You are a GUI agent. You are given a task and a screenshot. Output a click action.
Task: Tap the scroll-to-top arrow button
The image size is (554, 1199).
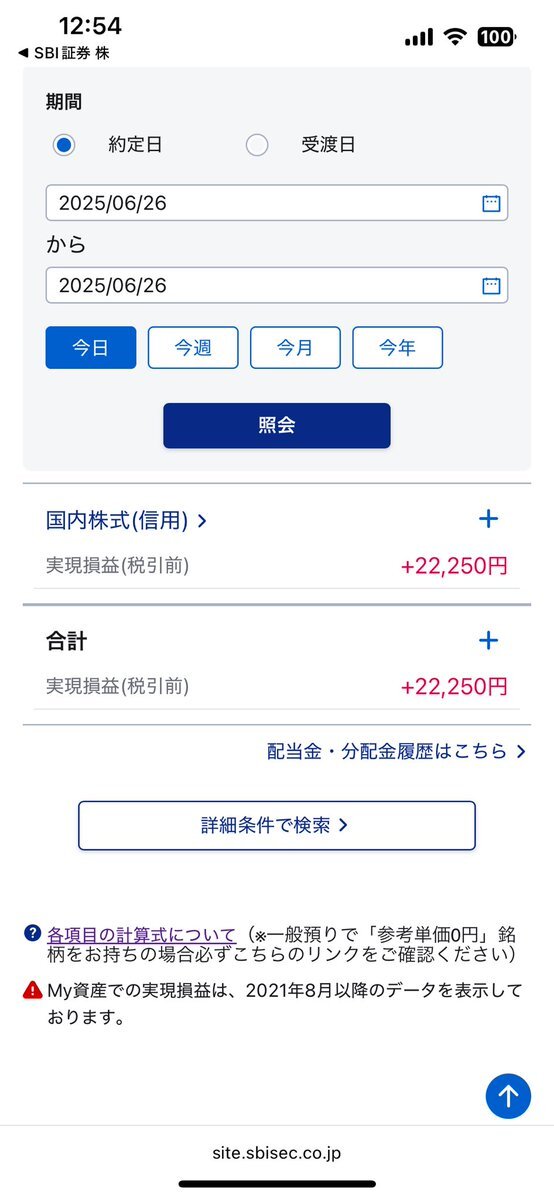[508, 1096]
